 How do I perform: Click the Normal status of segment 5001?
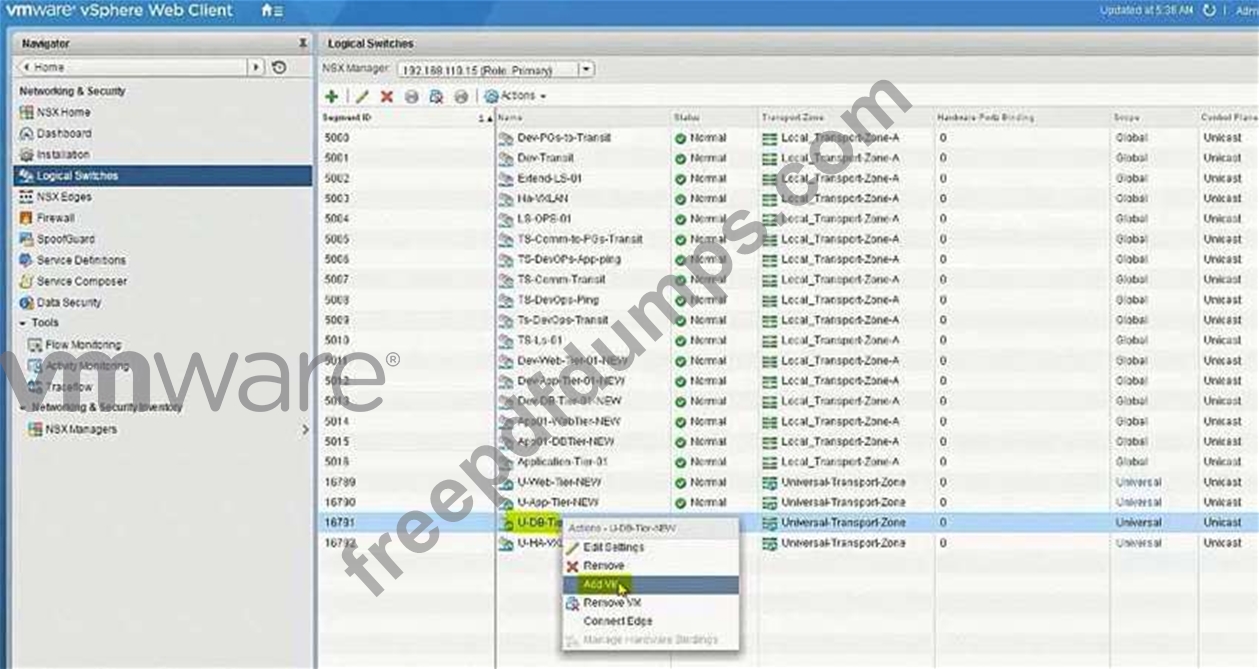pyautogui.click(x=708, y=158)
